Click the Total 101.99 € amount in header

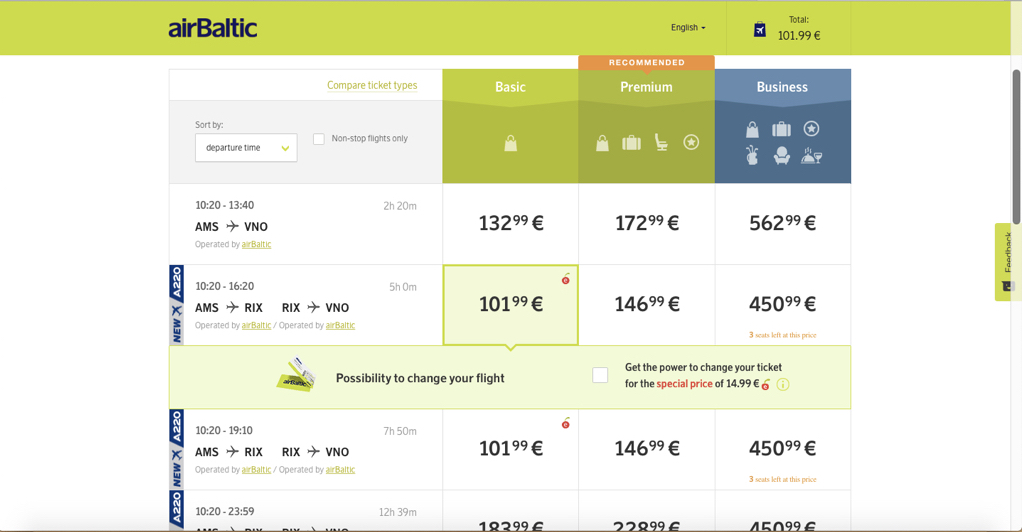(798, 36)
